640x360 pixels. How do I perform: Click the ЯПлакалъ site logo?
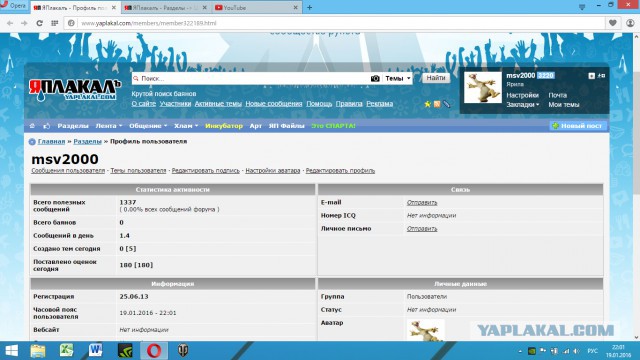click(75, 90)
